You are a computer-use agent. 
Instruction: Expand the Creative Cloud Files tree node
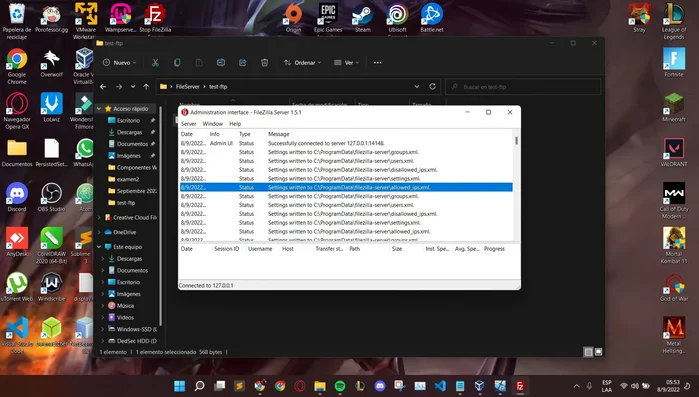coord(99,217)
